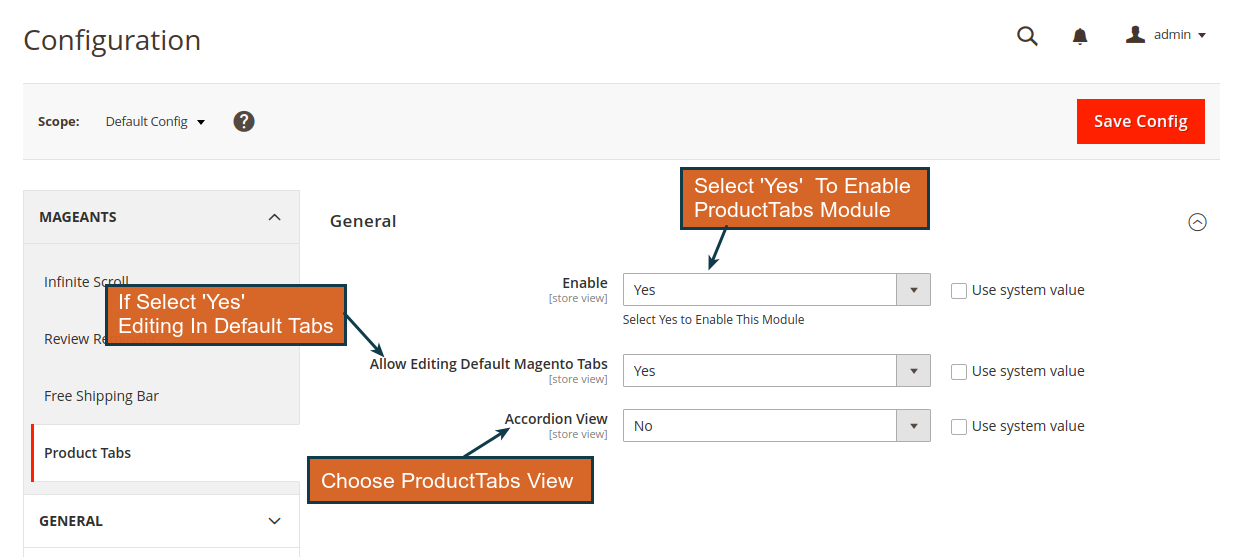
Task: Expand the GENERAL sidebar section
Action: [x=161, y=521]
